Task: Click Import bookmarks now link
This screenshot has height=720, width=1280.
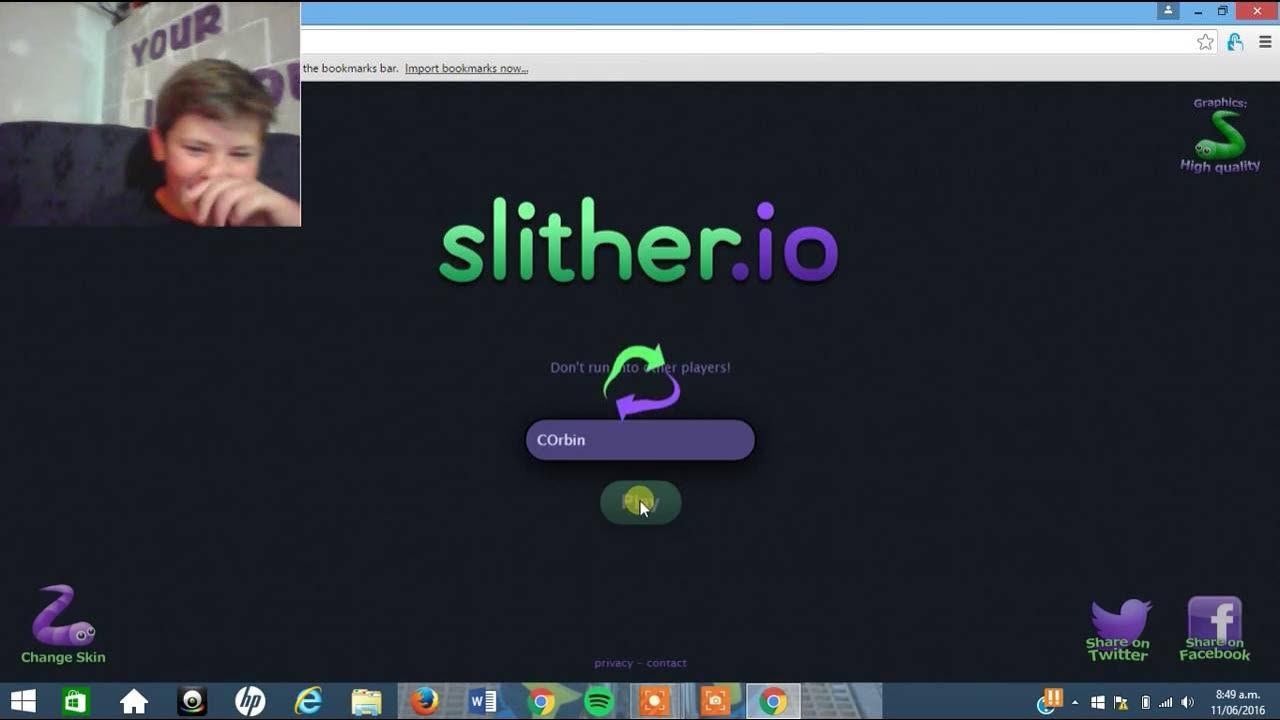Action: (x=466, y=68)
